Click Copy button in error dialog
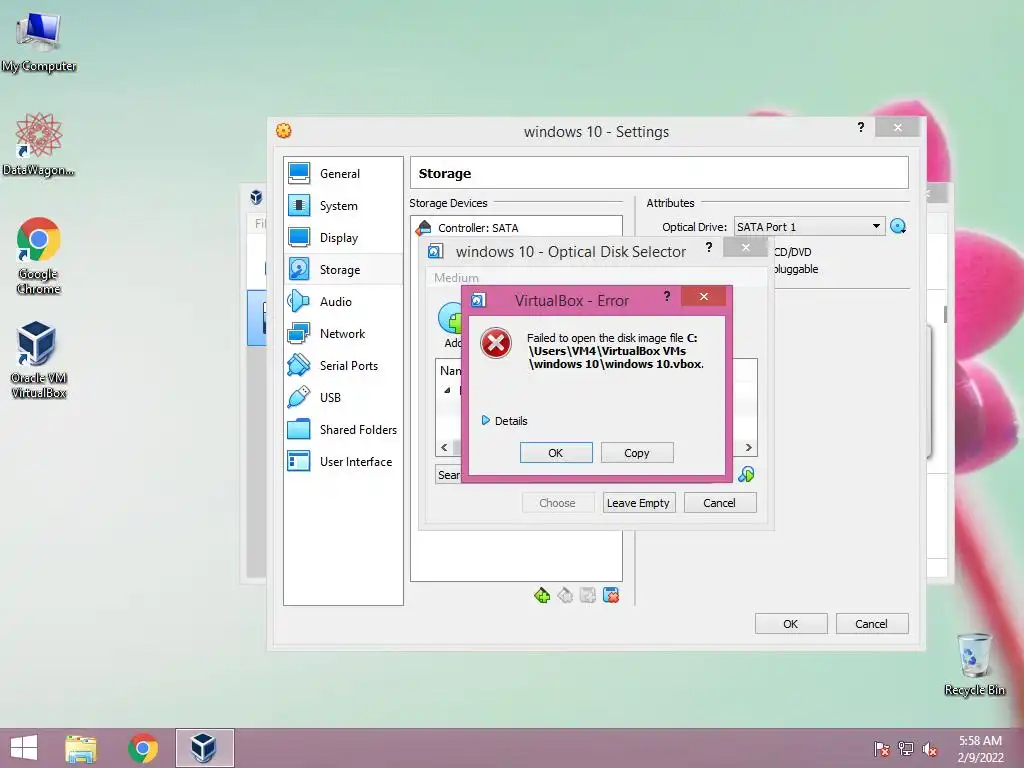Image resolution: width=1024 pixels, height=768 pixels. [637, 453]
